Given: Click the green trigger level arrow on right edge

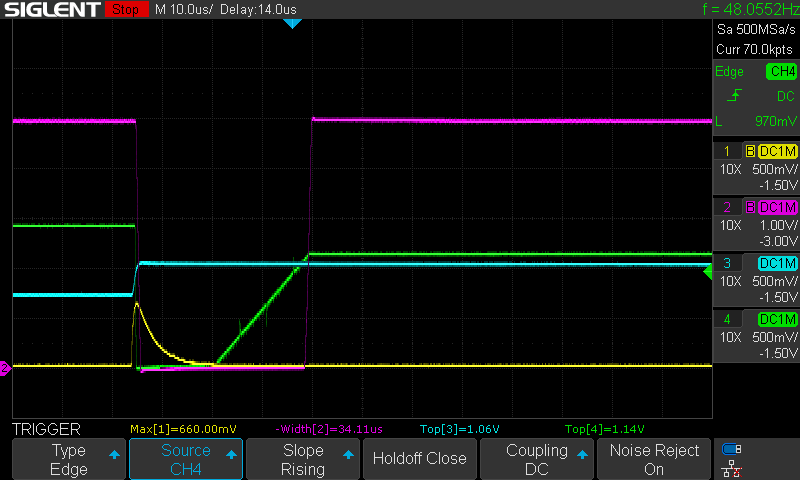Looking at the screenshot, I should click(708, 270).
